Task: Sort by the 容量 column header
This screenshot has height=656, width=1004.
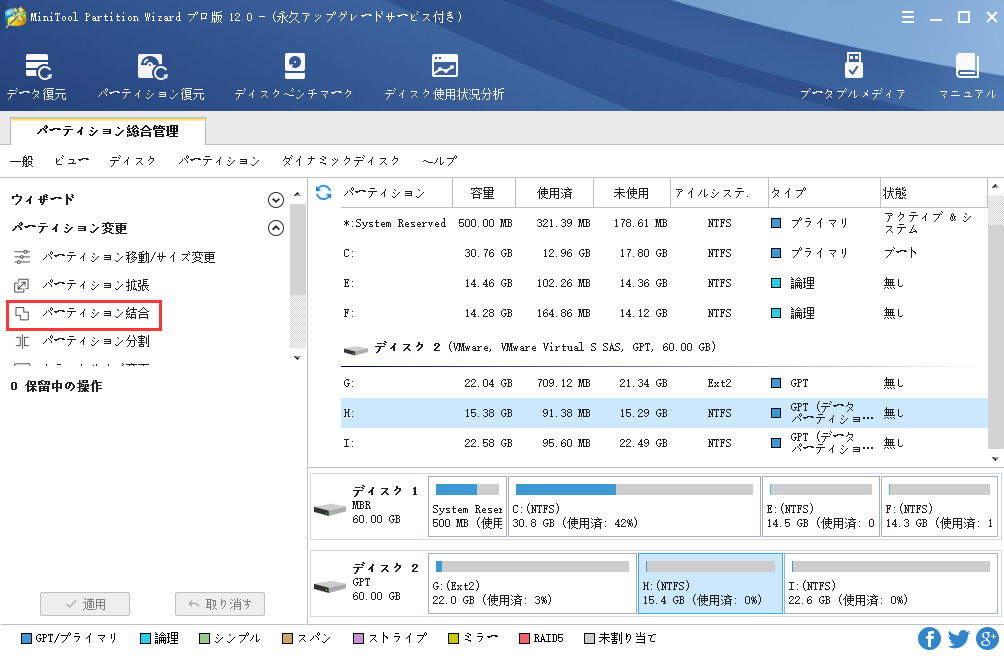Action: click(x=483, y=193)
